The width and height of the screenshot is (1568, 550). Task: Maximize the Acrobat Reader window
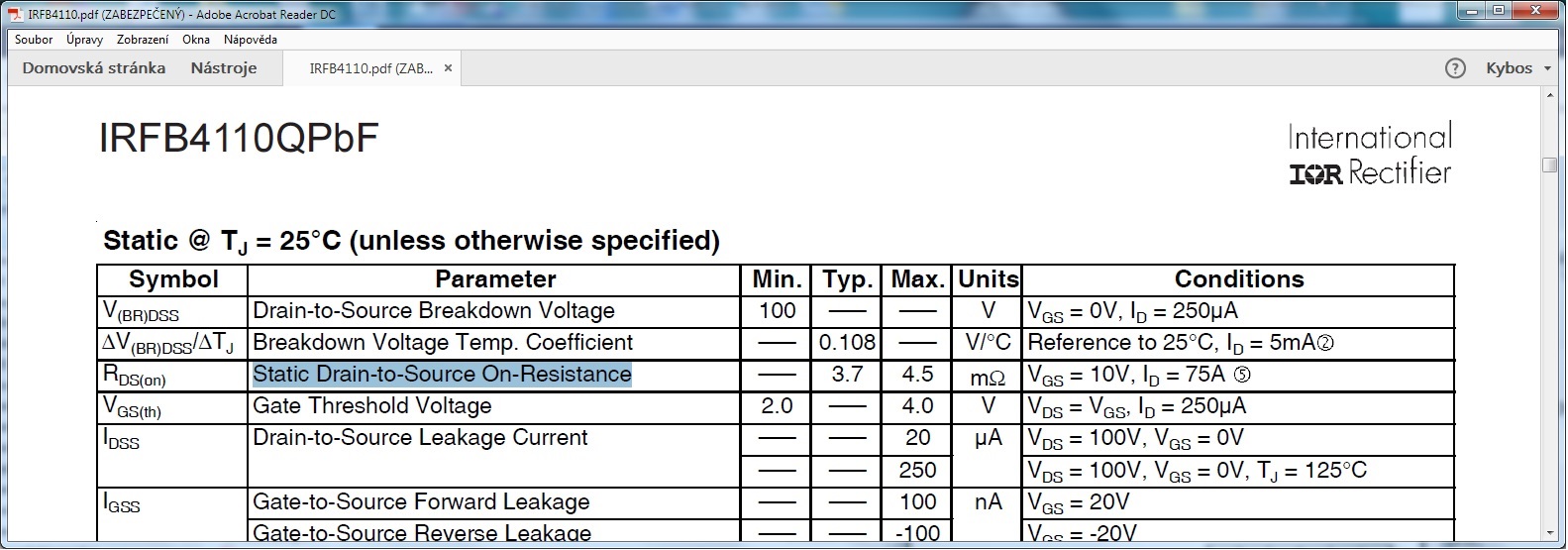coord(1499,11)
